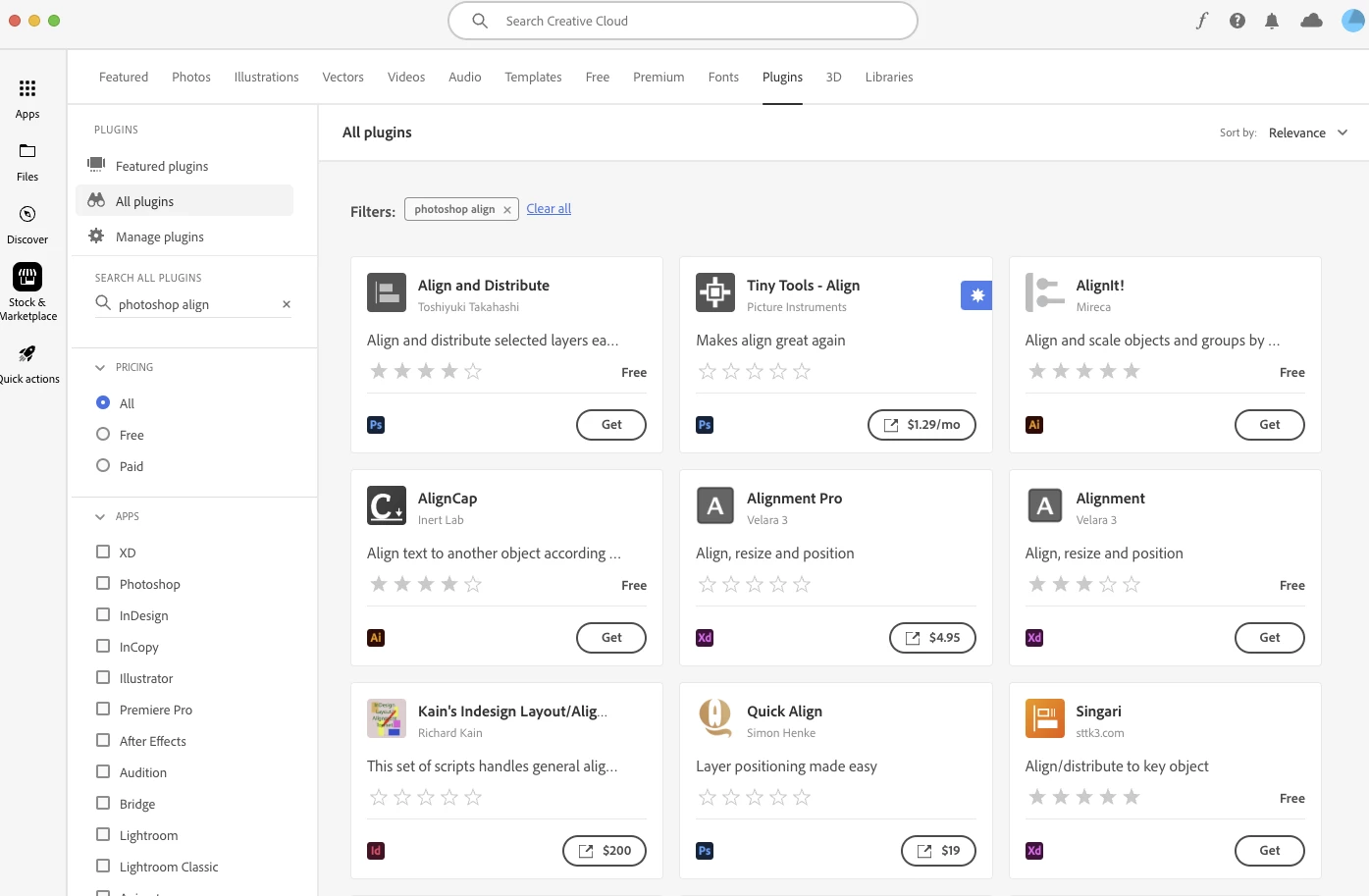Viewport: 1369px width, 896px height.
Task: Collapse the Apps filter section
Action: click(x=100, y=516)
